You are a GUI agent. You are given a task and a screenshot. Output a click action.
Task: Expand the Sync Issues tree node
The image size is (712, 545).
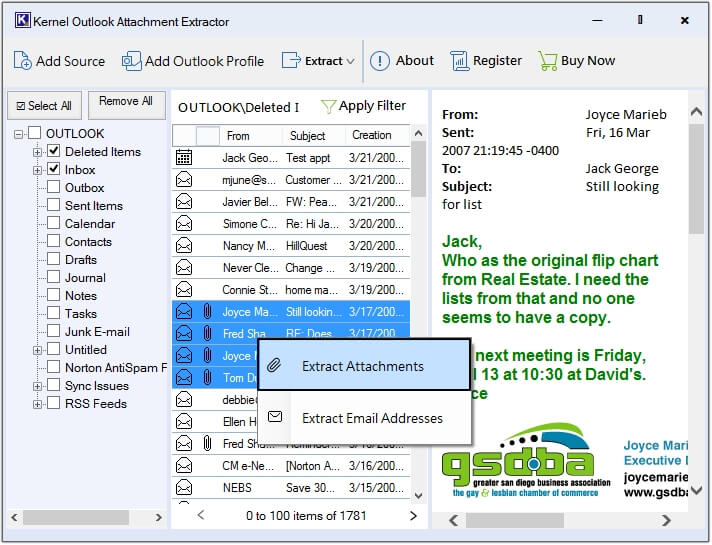coord(38,386)
